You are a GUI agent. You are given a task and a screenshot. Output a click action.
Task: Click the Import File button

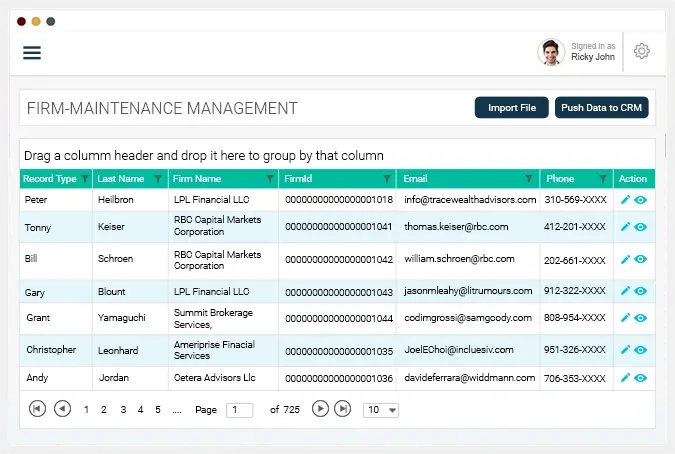coord(511,108)
